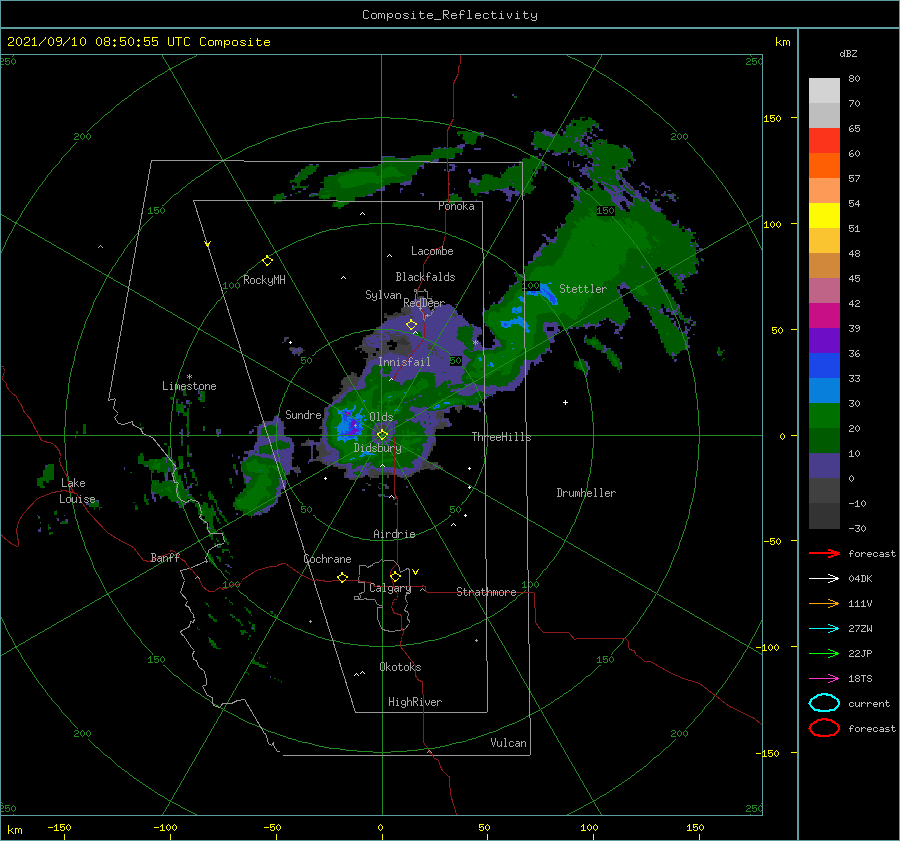Click the Drumheller city label

tap(586, 493)
